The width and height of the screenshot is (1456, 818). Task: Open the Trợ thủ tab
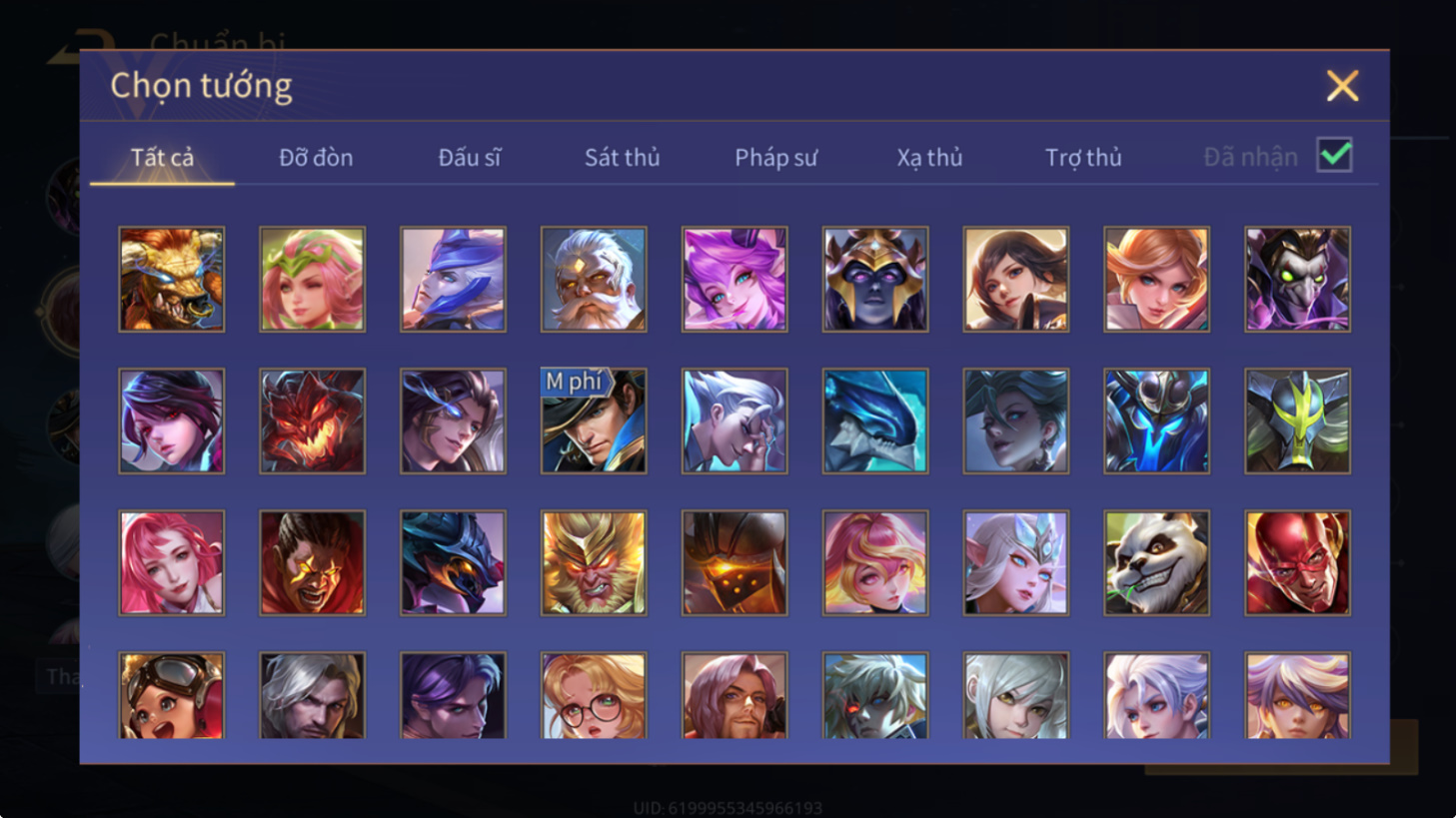coord(1083,157)
